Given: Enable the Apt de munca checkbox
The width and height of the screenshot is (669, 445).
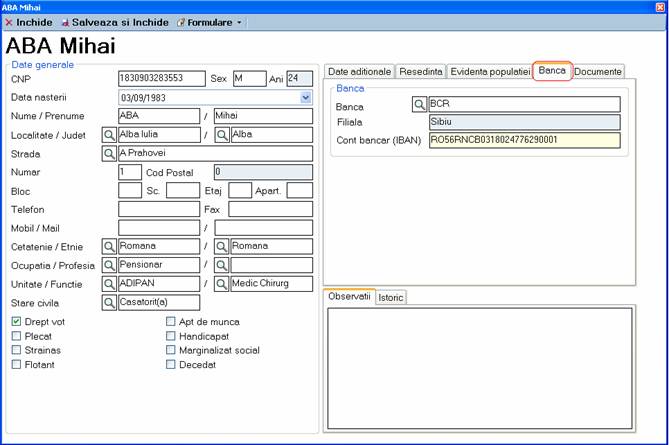Looking at the screenshot, I should [171, 322].
